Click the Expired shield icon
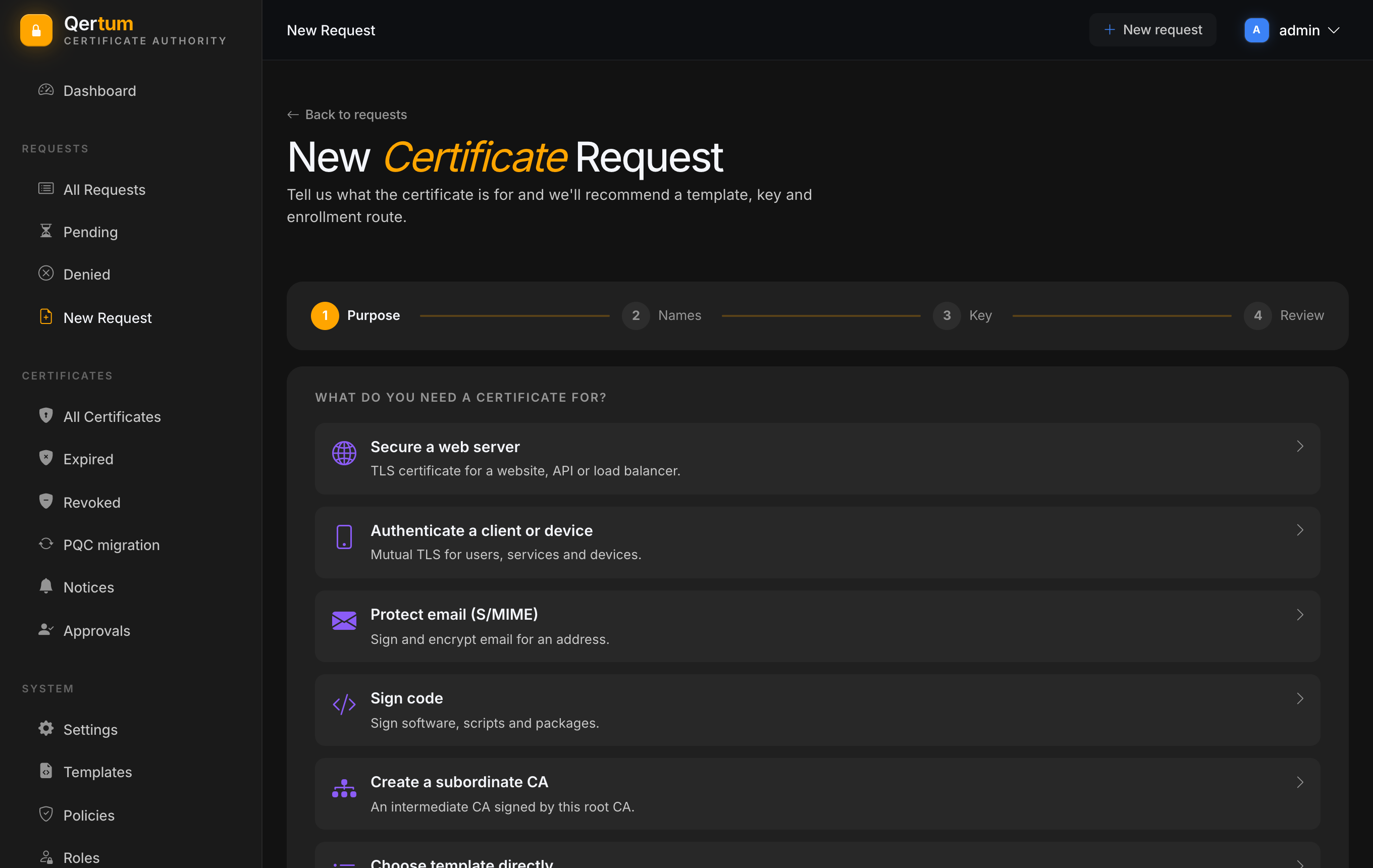The height and width of the screenshot is (868, 1373). point(46,458)
